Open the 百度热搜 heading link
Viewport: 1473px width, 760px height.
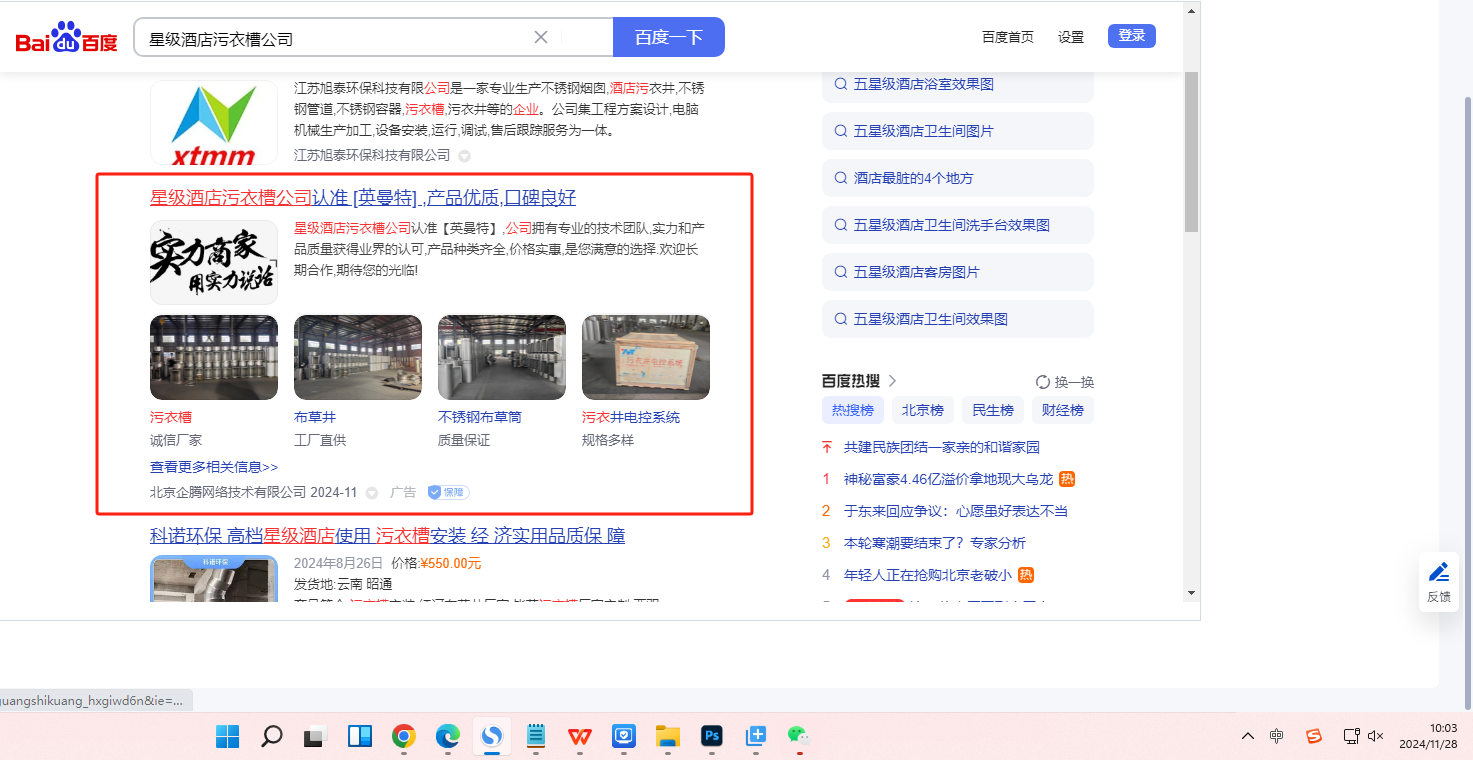coord(859,381)
